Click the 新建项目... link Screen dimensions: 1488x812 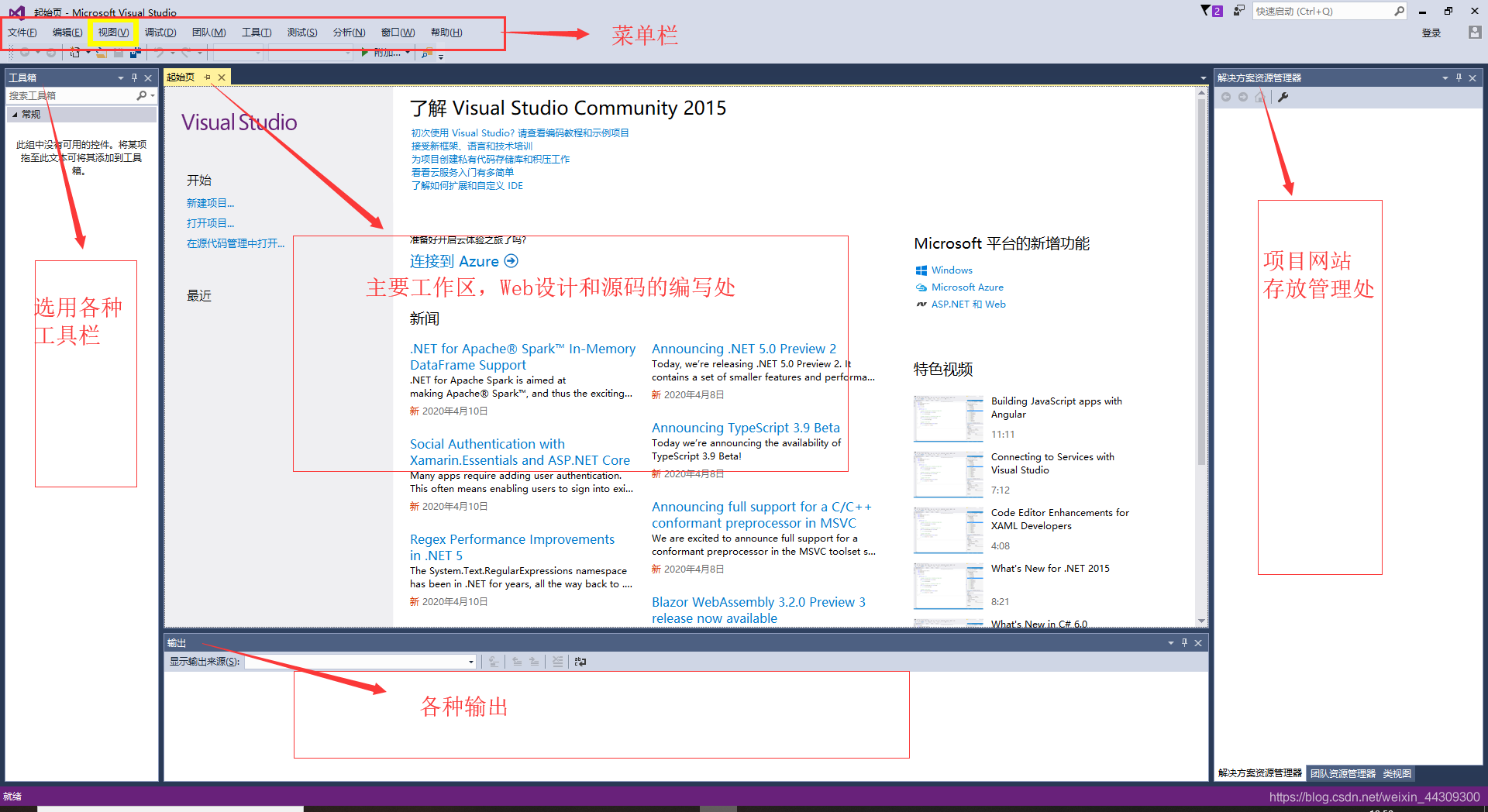click(x=210, y=203)
